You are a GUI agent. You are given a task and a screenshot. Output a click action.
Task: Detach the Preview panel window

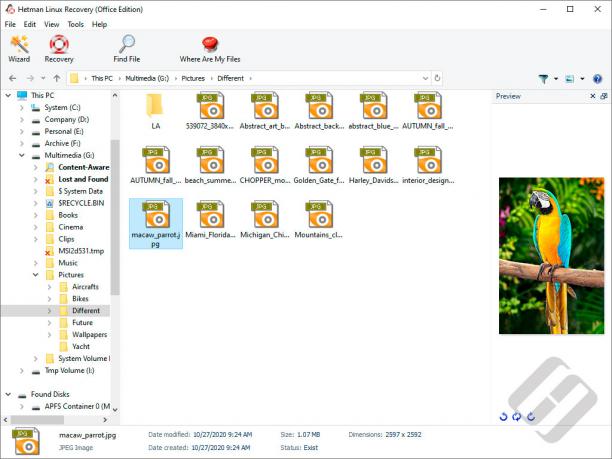coord(603,96)
